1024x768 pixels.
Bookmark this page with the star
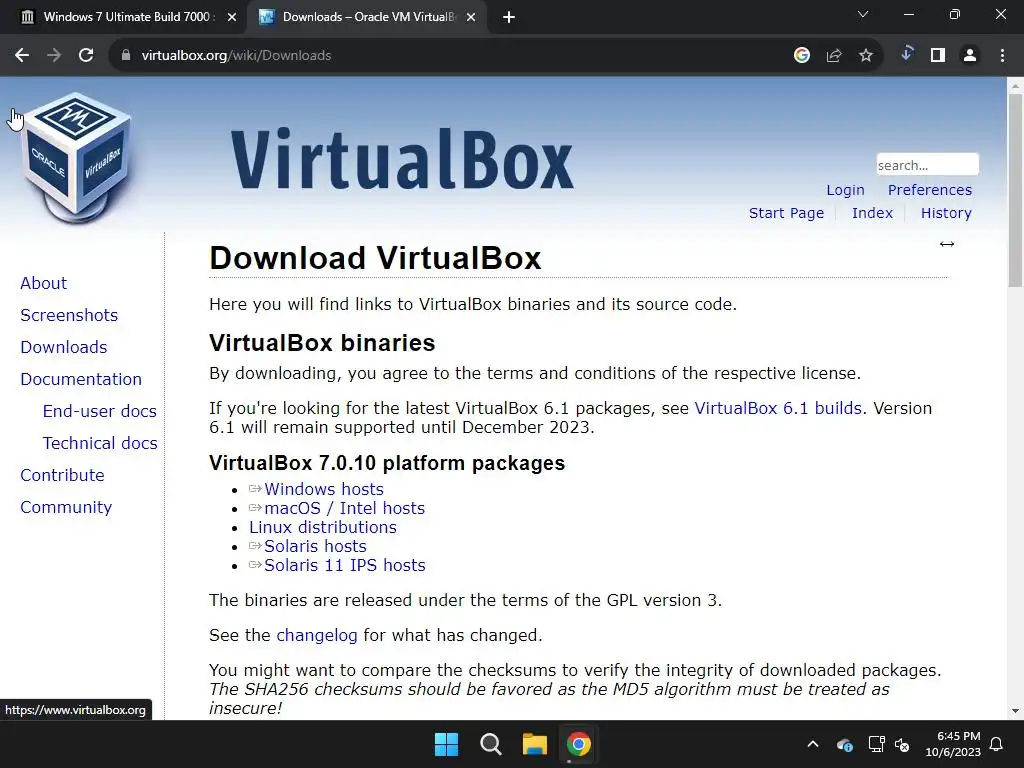coord(865,56)
